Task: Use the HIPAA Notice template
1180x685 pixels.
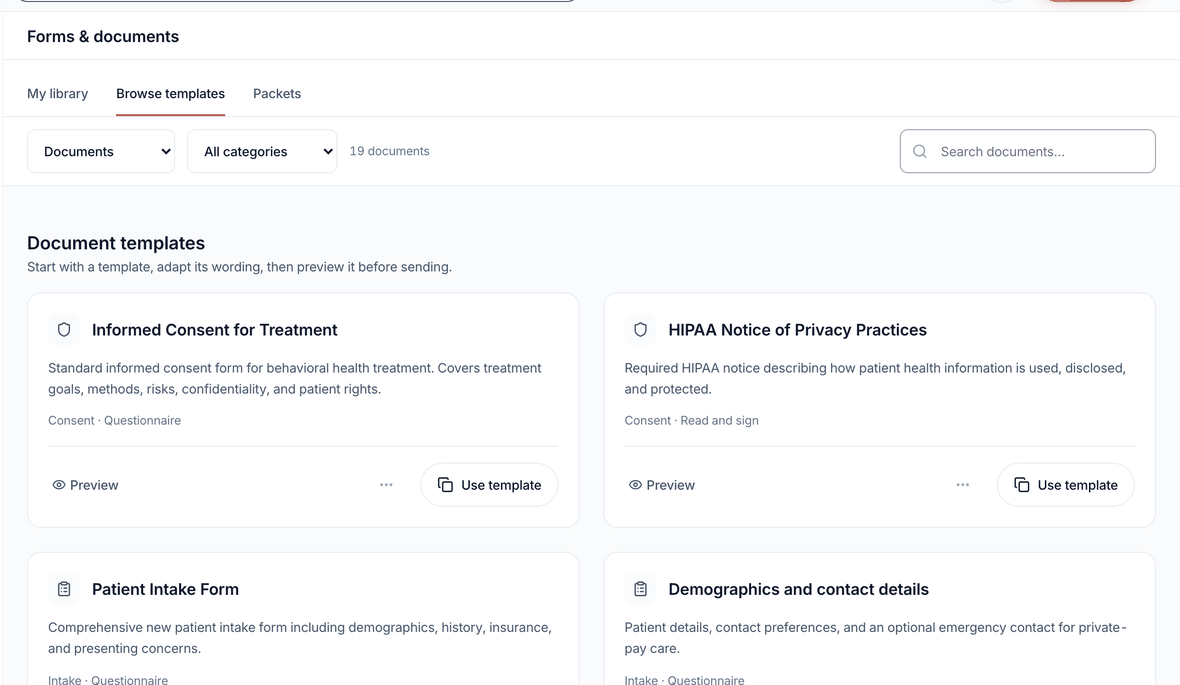Action: click(x=1066, y=485)
